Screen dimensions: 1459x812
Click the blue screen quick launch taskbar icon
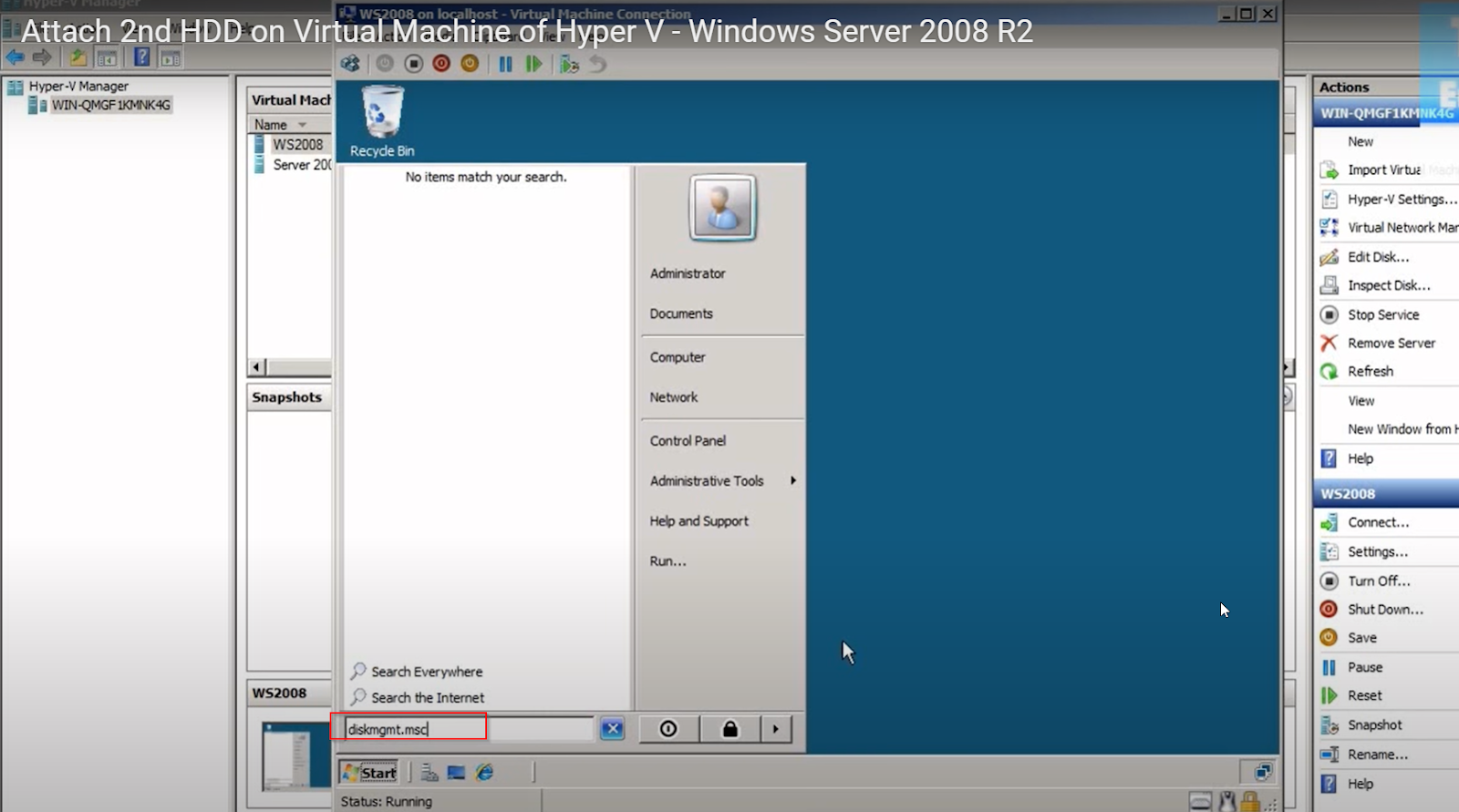click(457, 773)
